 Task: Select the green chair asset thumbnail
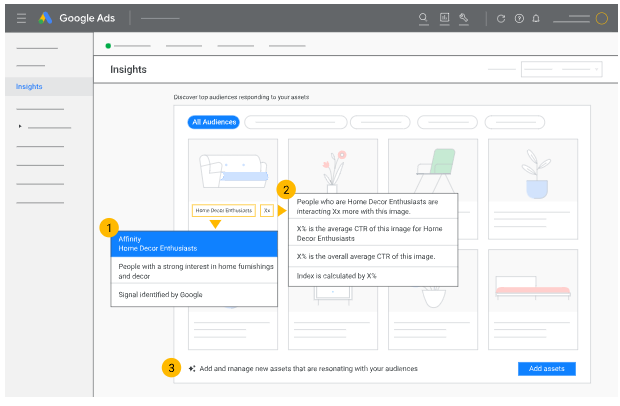(x=433, y=168)
